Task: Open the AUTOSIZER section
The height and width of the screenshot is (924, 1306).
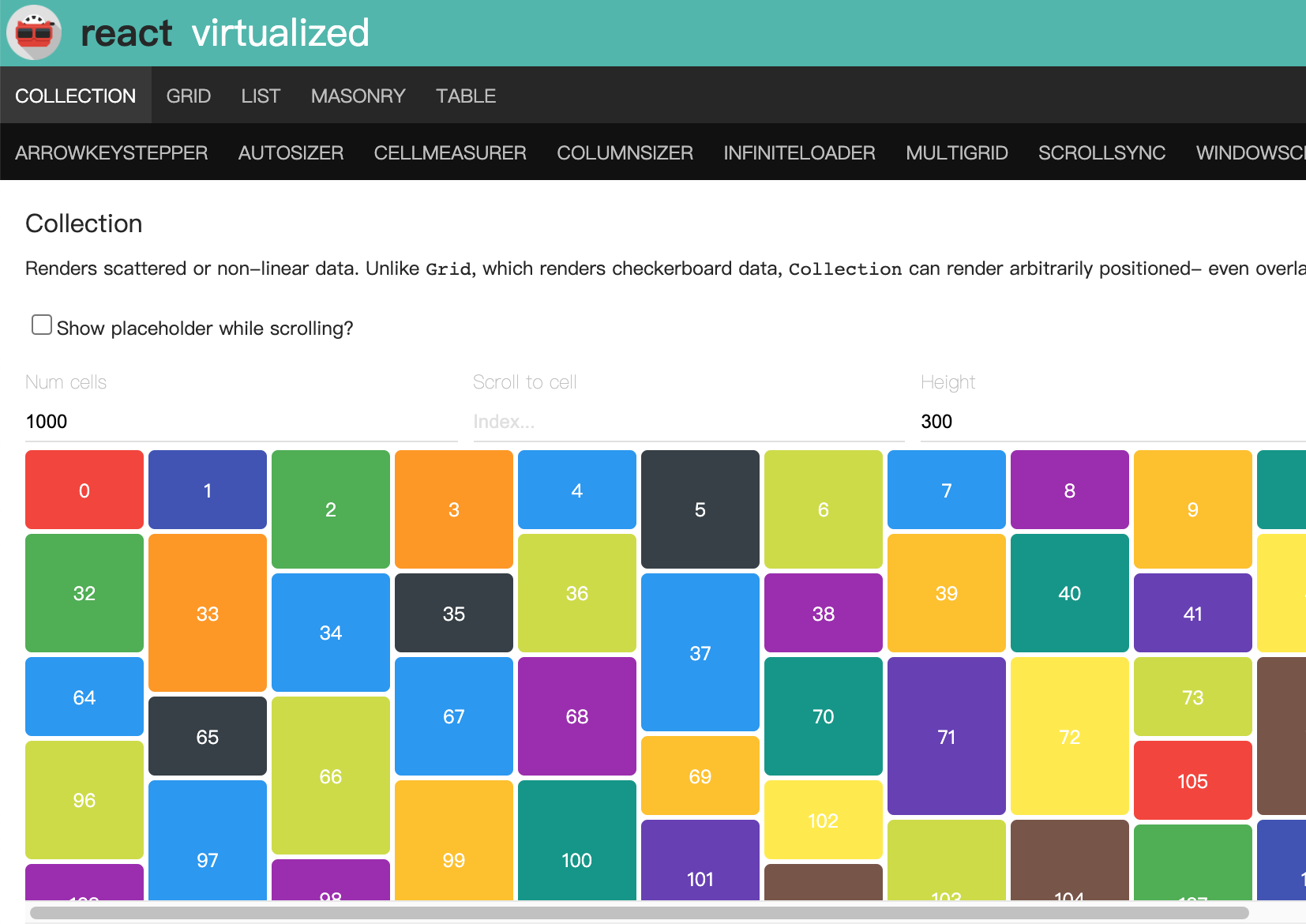Action: 291,152
